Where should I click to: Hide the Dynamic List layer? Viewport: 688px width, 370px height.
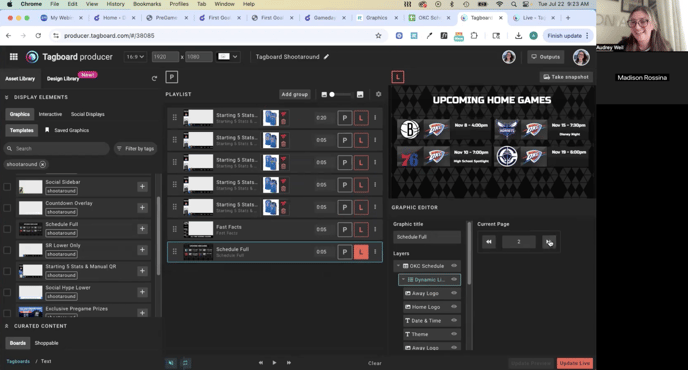454,279
